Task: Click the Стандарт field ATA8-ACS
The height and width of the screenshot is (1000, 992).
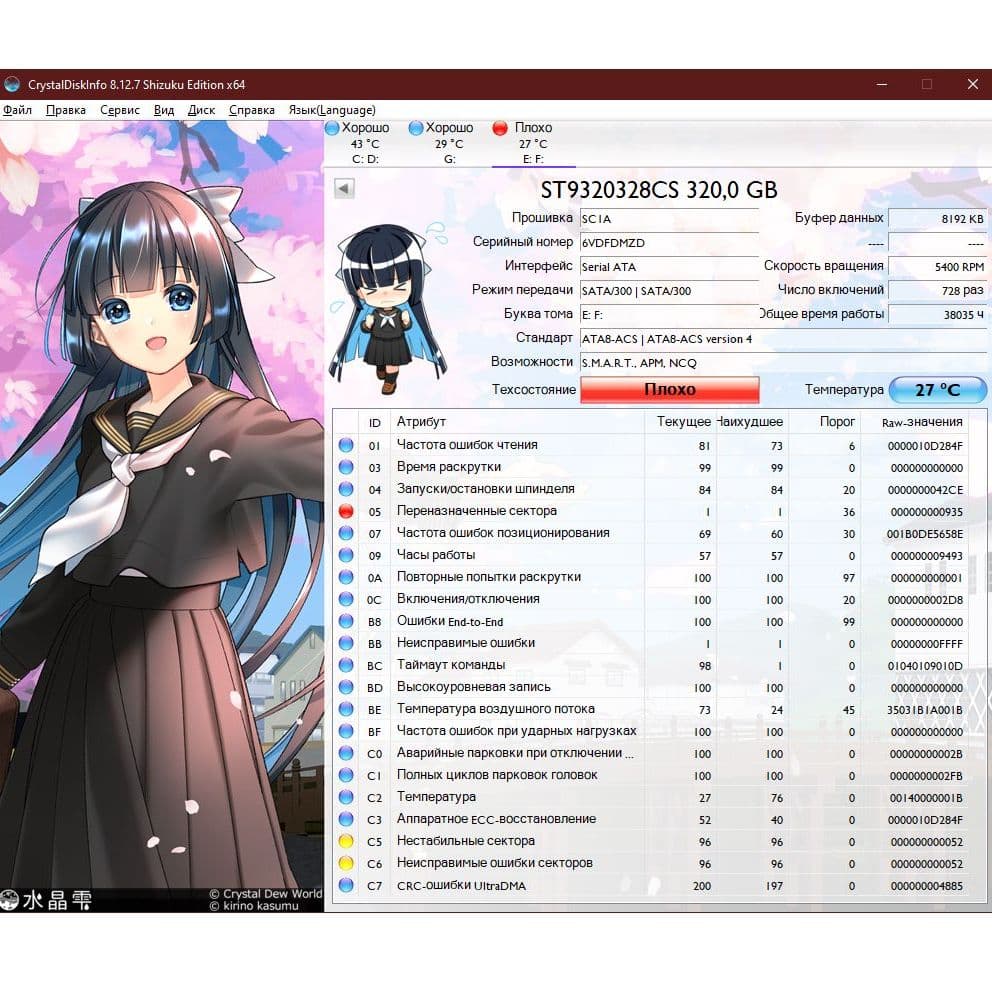Action: pos(783,339)
